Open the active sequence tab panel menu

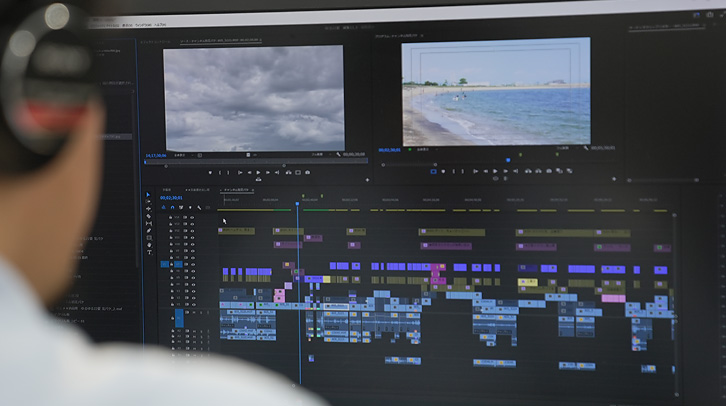click(x=253, y=190)
